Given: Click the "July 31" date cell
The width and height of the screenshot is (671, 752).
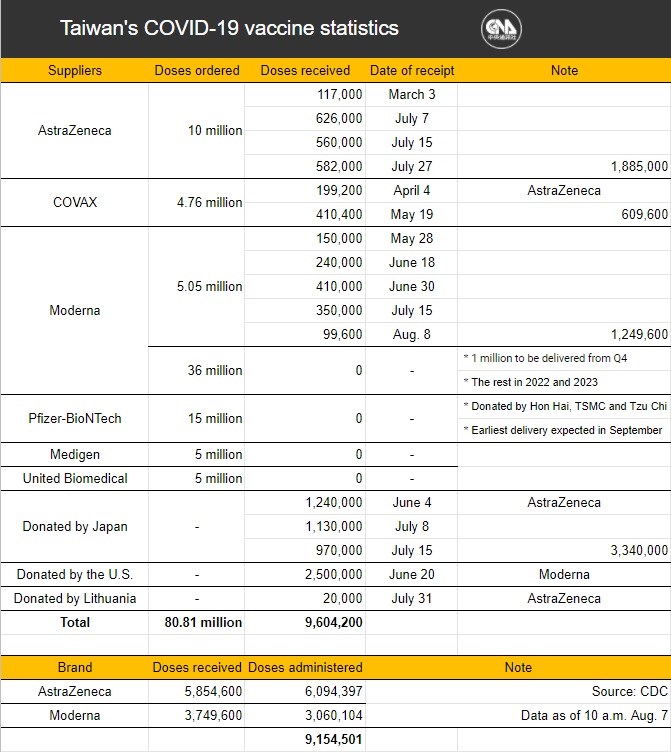Looking at the screenshot, I should 412,598.
